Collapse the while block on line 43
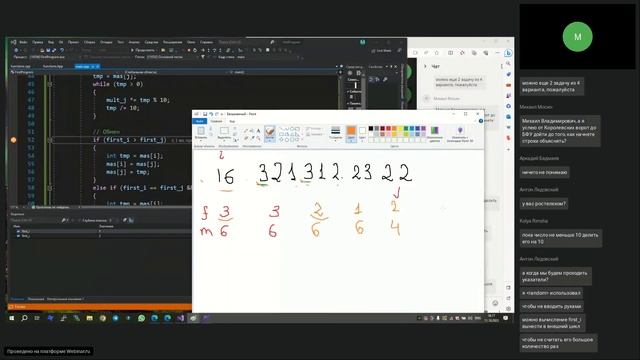 pyautogui.click(x=50, y=84)
